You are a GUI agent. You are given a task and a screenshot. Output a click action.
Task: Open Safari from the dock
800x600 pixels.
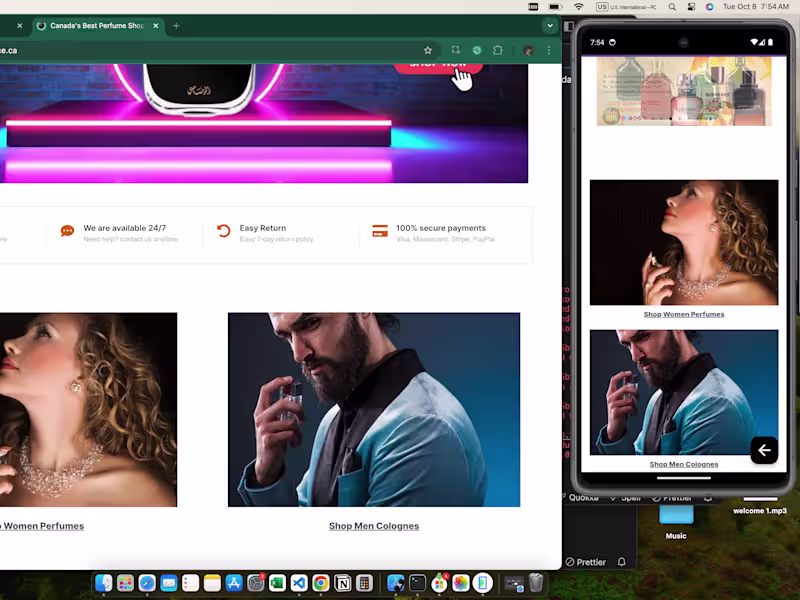point(147,583)
